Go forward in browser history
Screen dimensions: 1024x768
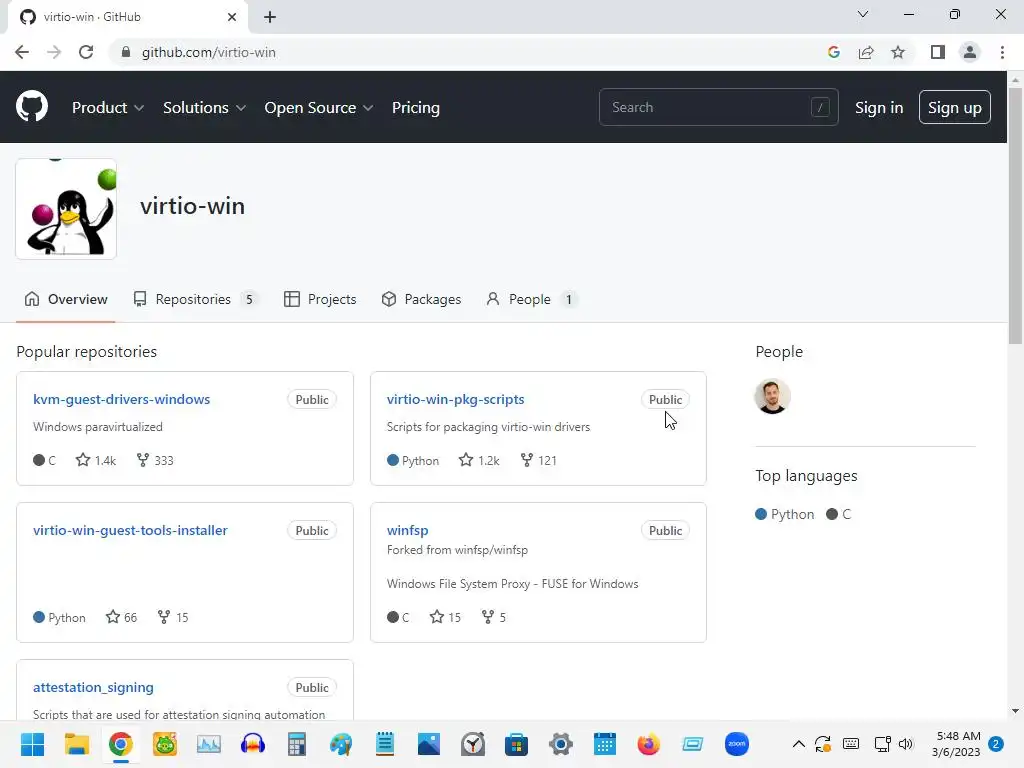[x=54, y=52]
